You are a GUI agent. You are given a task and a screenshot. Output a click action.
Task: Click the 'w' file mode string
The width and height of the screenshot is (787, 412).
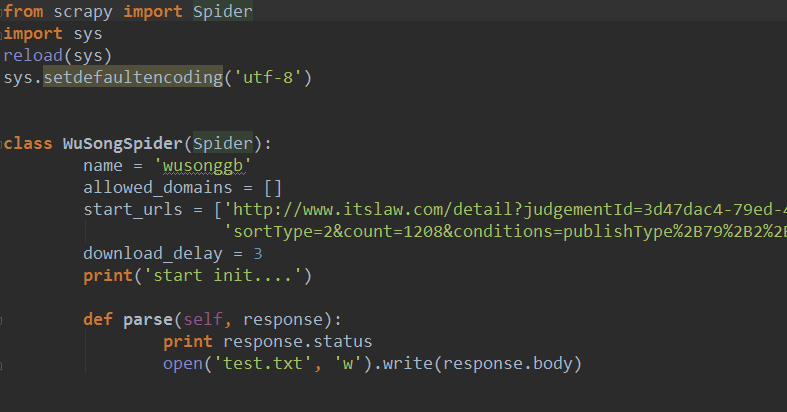pyautogui.click(x=348, y=364)
